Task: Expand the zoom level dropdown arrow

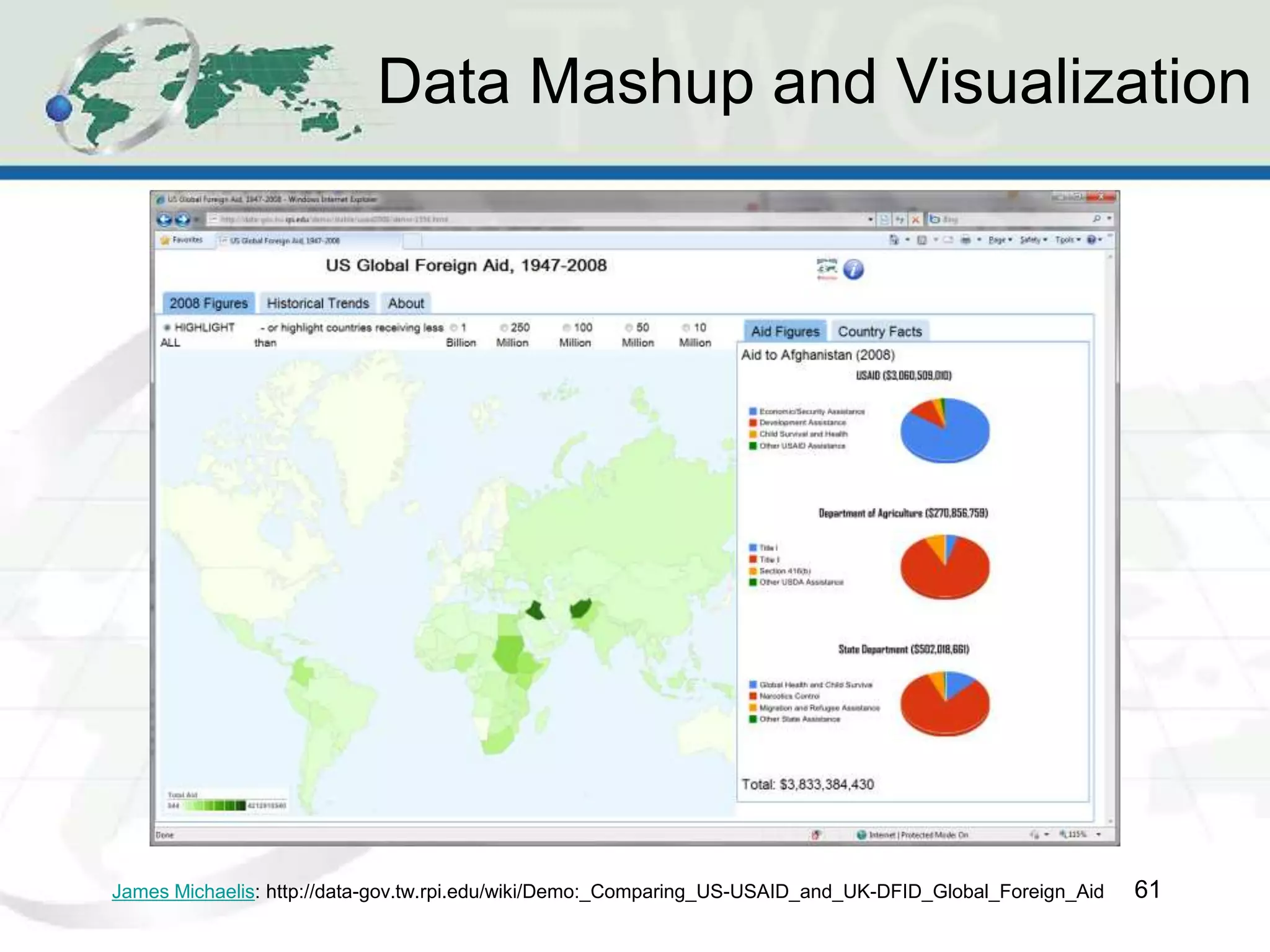Action: (1099, 834)
